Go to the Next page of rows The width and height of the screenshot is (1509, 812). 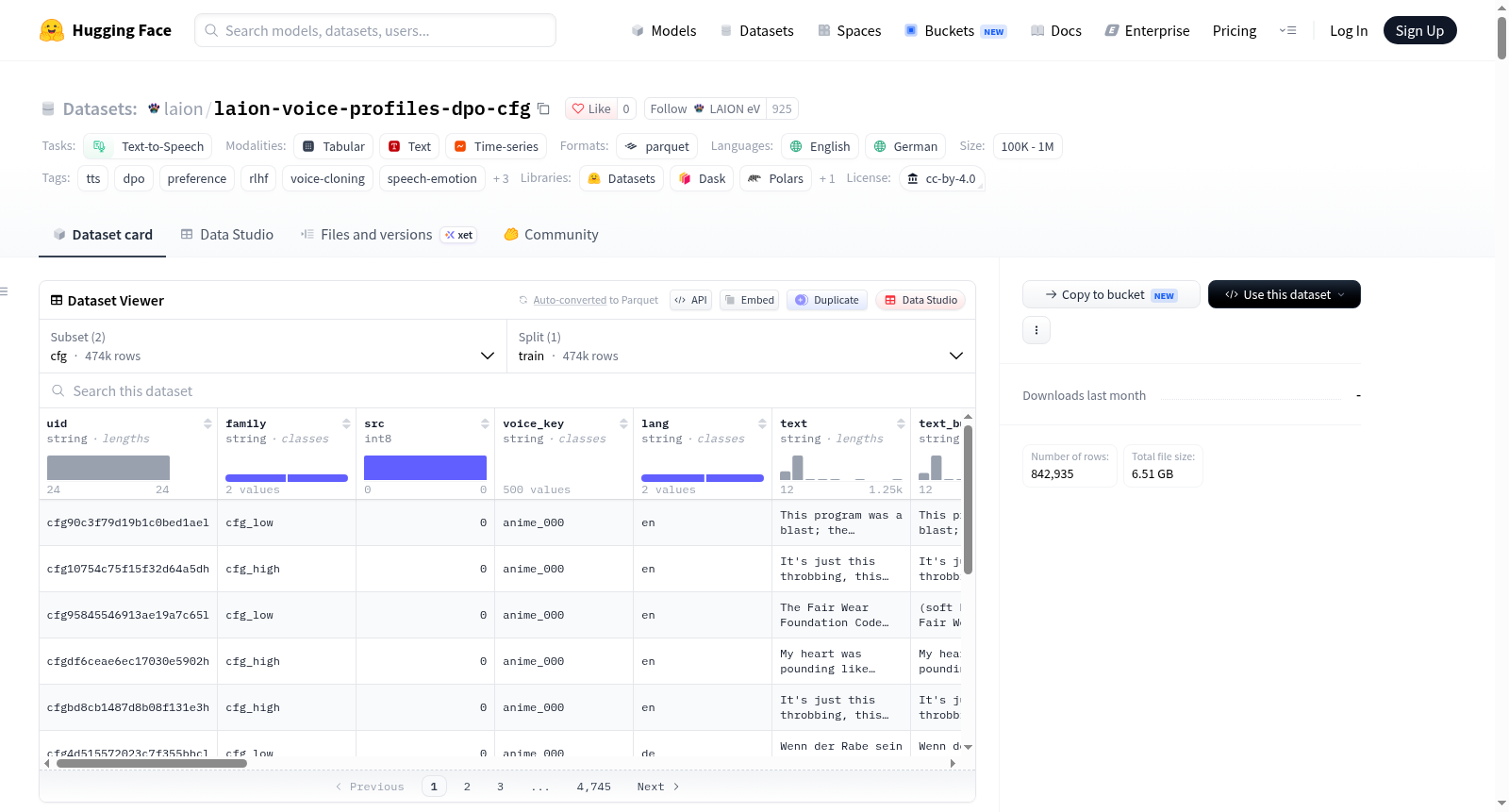658,787
